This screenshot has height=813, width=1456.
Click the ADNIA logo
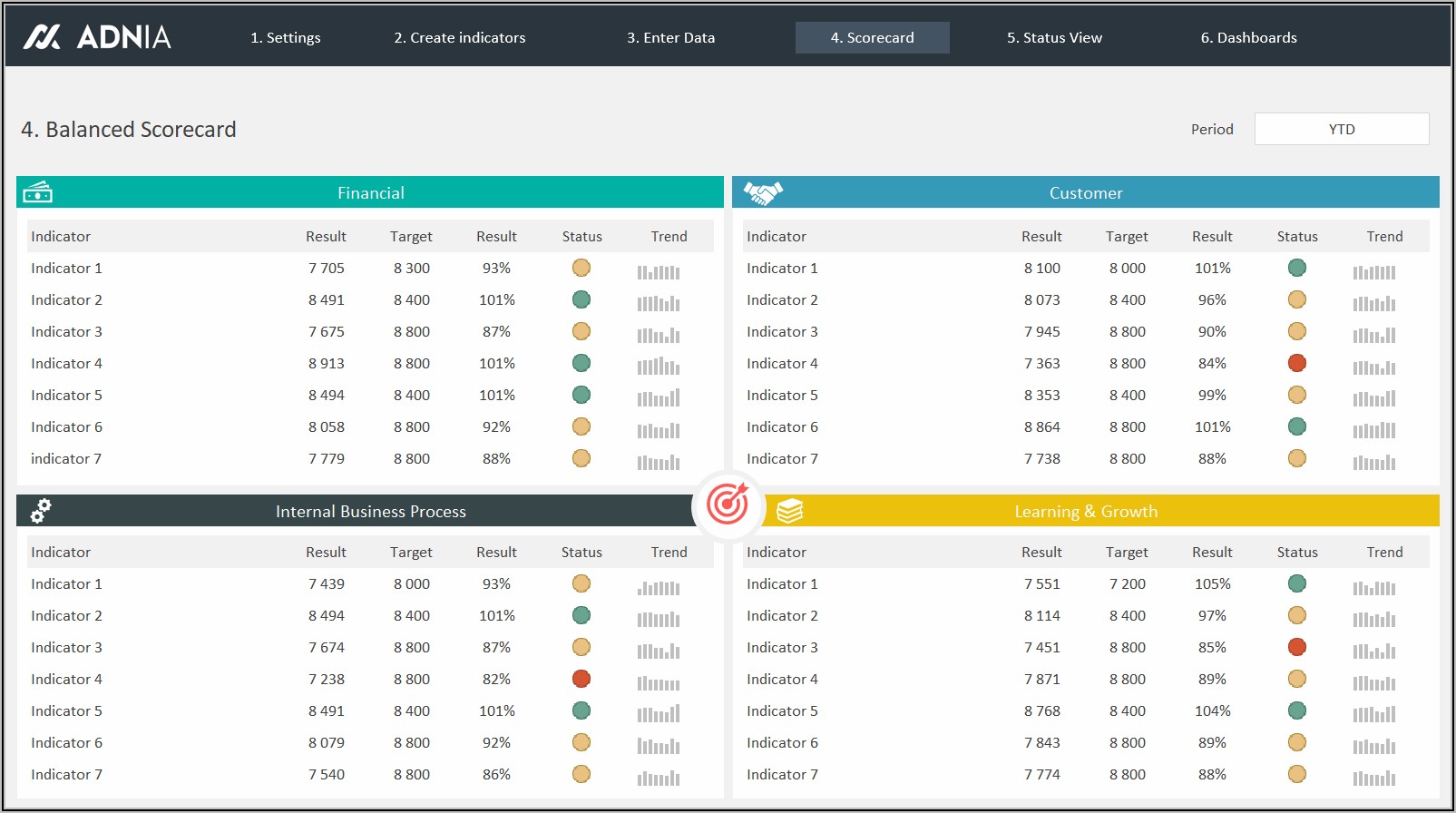97,37
